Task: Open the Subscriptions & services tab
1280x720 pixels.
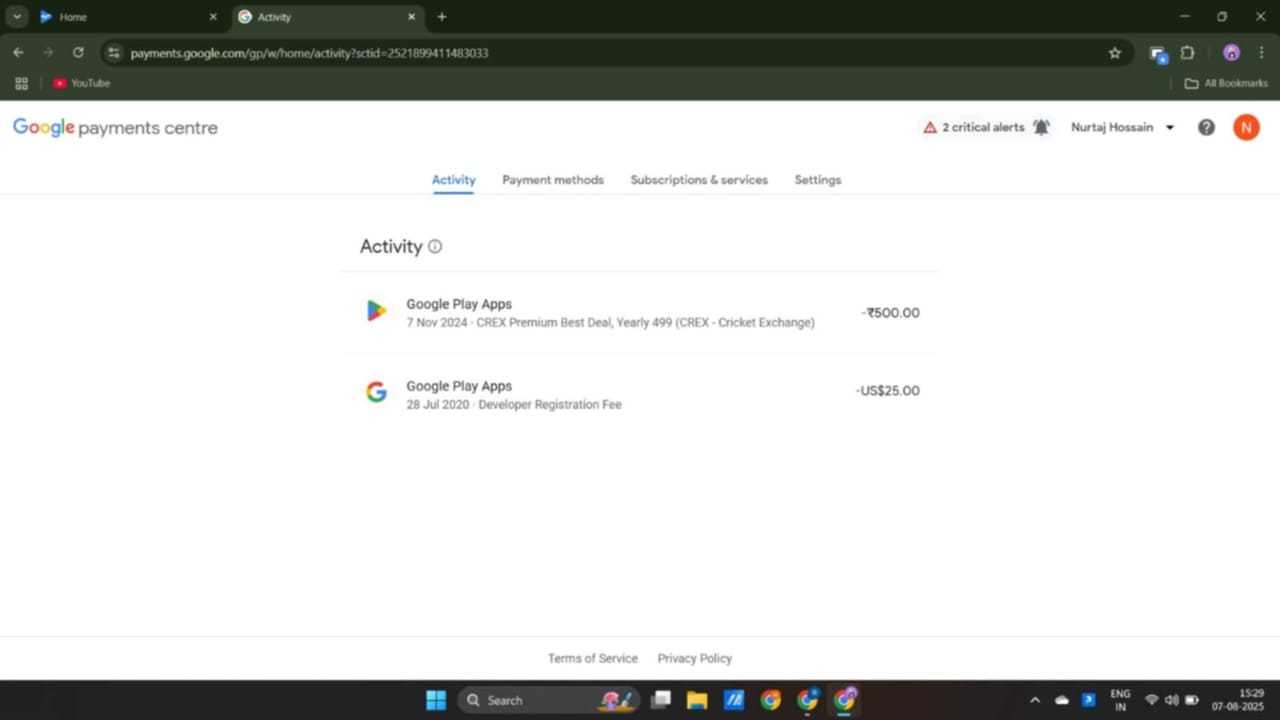Action: [x=699, y=180]
